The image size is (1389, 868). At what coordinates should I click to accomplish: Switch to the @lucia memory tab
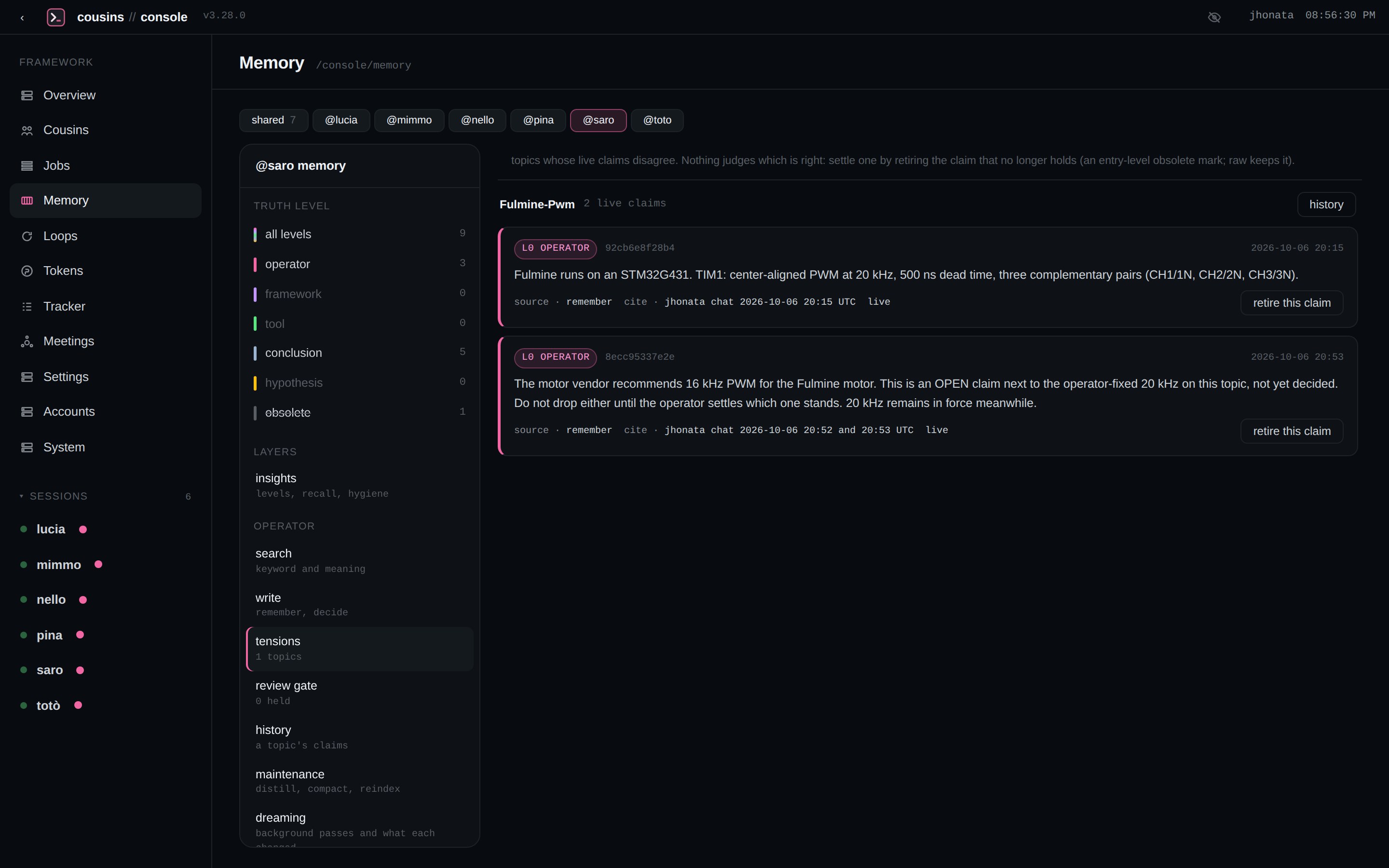point(341,120)
